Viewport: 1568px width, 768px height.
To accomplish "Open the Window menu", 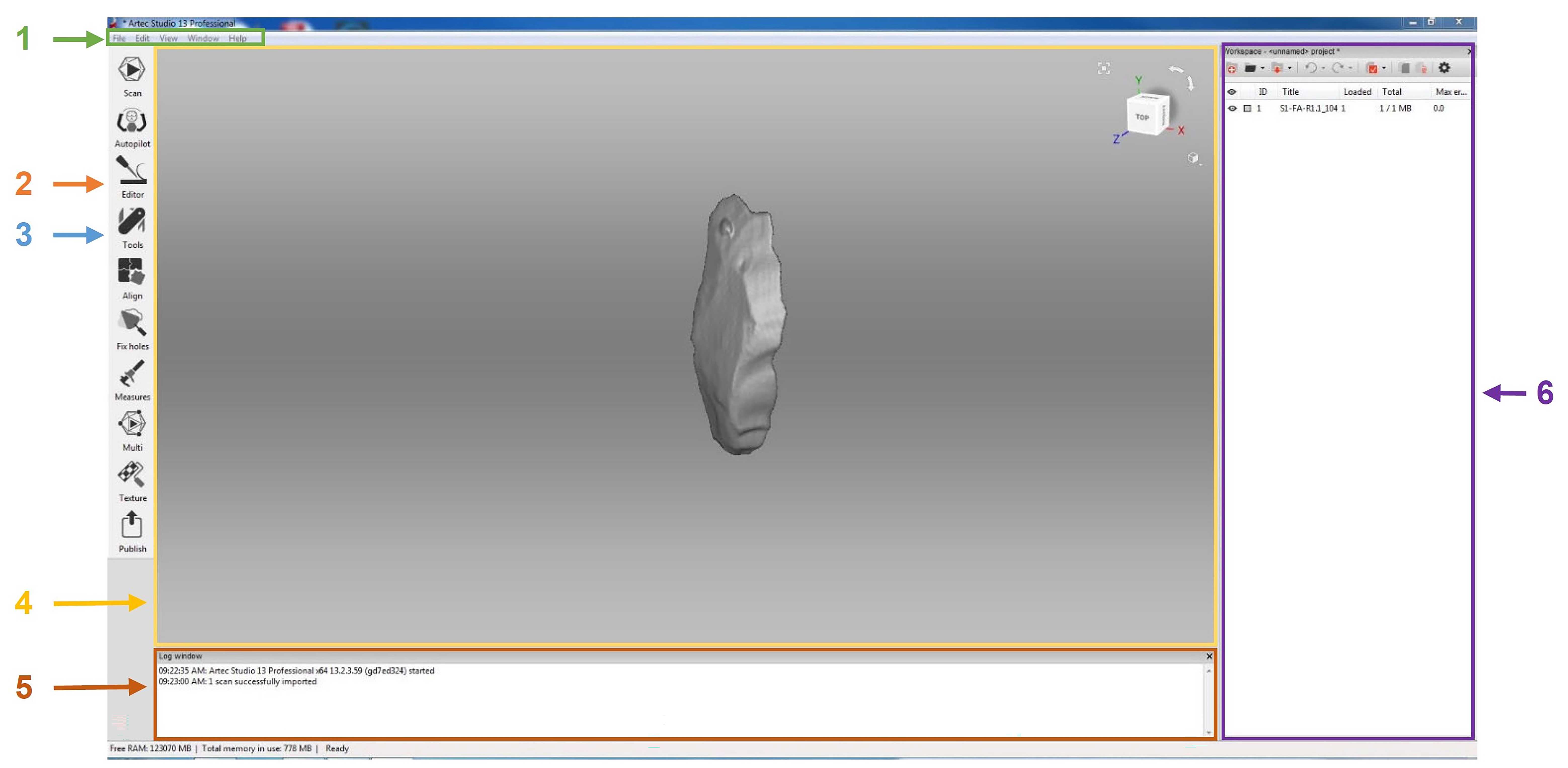I will 203,38.
